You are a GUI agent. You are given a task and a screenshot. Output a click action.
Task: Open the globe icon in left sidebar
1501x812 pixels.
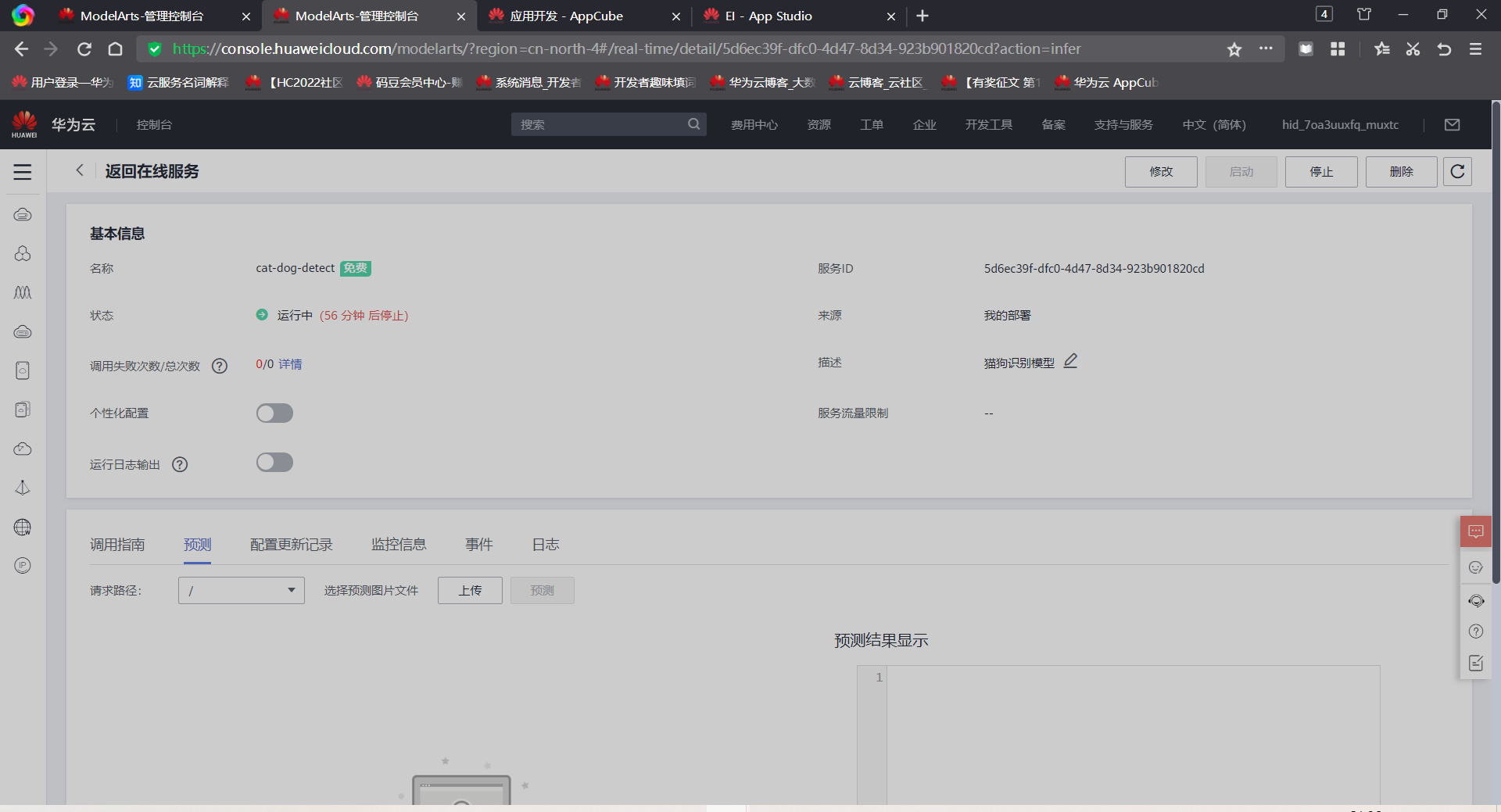tap(23, 527)
